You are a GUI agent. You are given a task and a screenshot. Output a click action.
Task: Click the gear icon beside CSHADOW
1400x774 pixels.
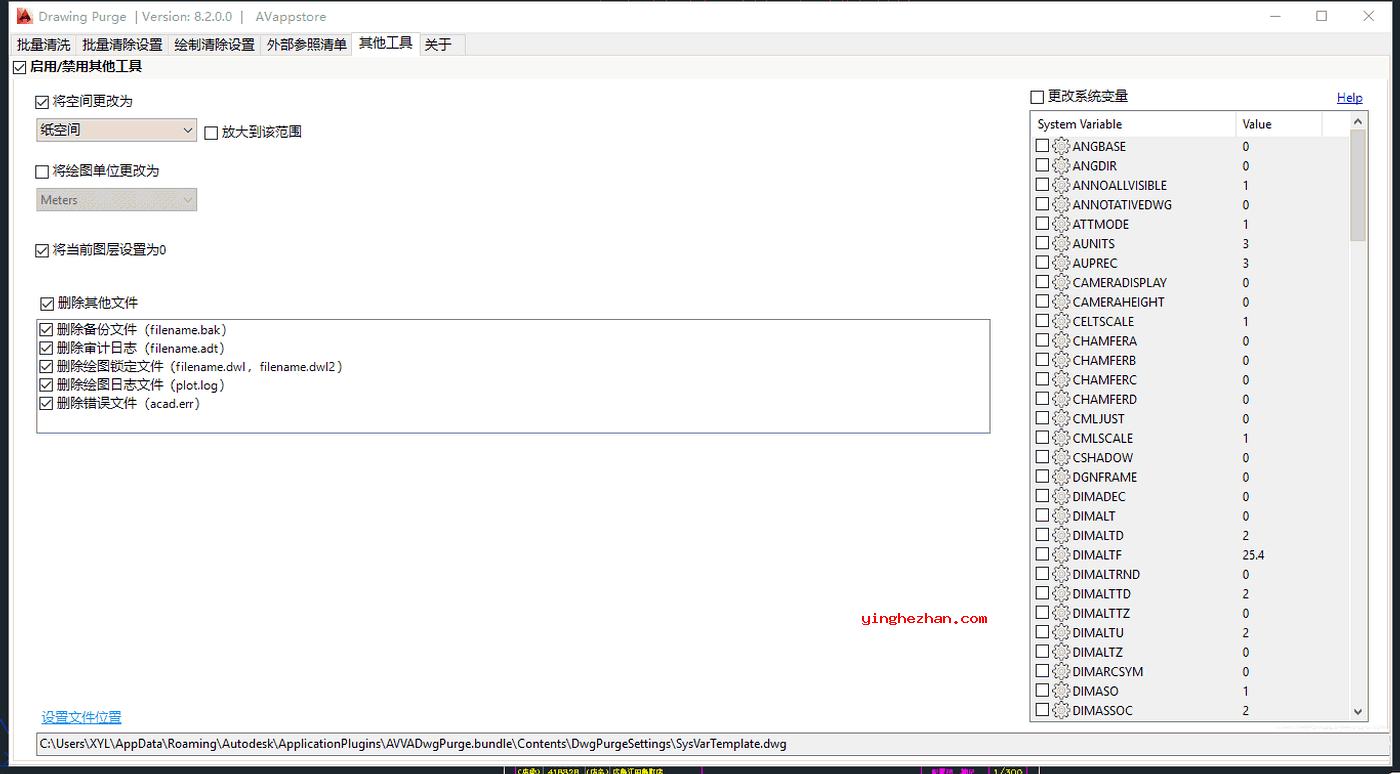1061,458
